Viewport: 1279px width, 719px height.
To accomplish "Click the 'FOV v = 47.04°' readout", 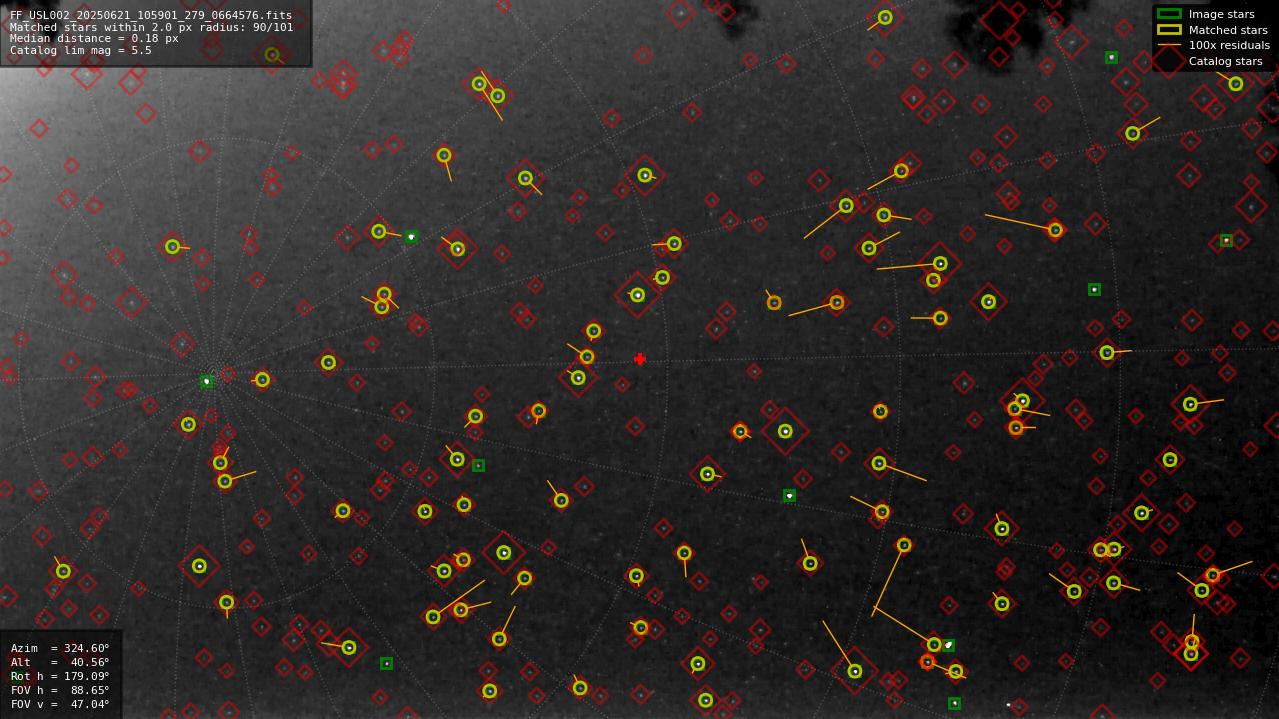I will pyautogui.click(x=60, y=704).
